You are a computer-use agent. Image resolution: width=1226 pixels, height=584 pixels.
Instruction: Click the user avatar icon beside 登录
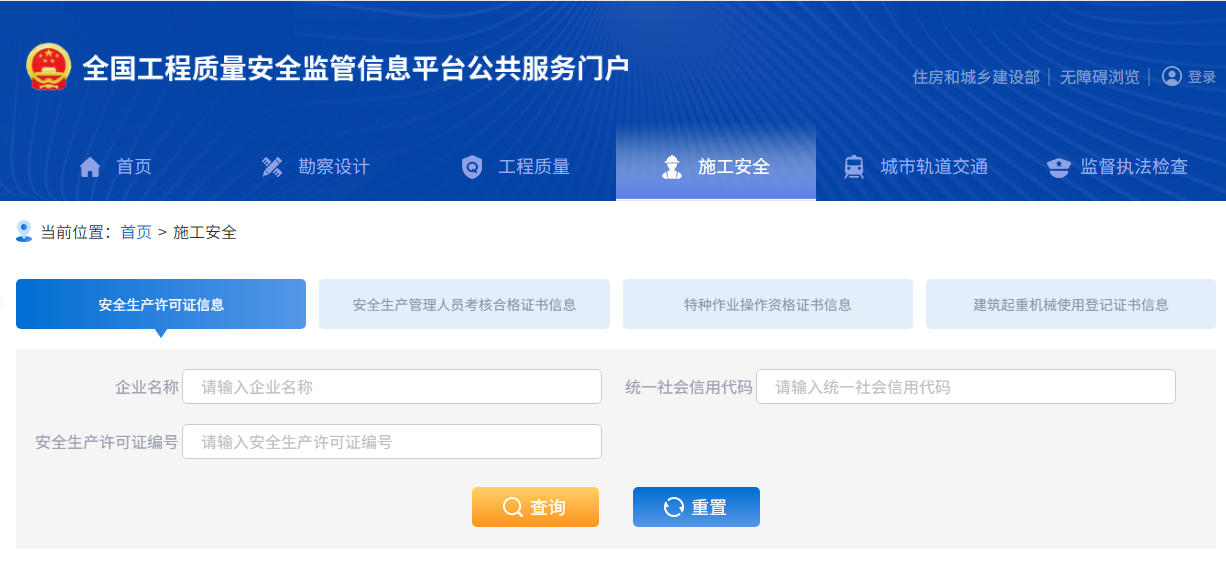[1172, 77]
